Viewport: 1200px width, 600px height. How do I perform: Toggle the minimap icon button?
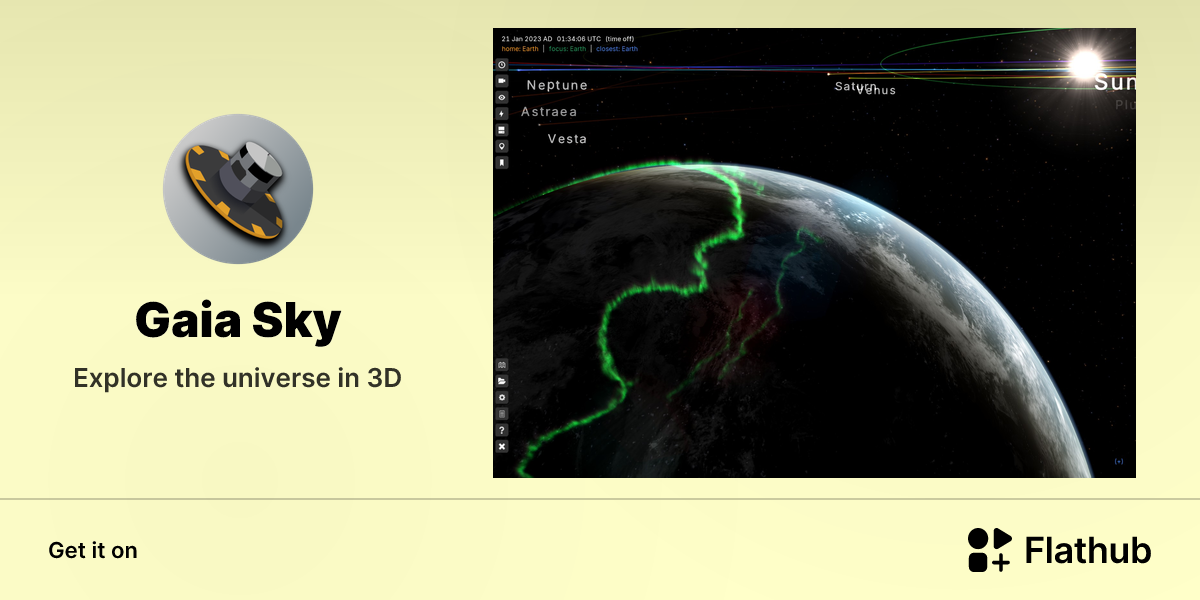tap(502, 365)
